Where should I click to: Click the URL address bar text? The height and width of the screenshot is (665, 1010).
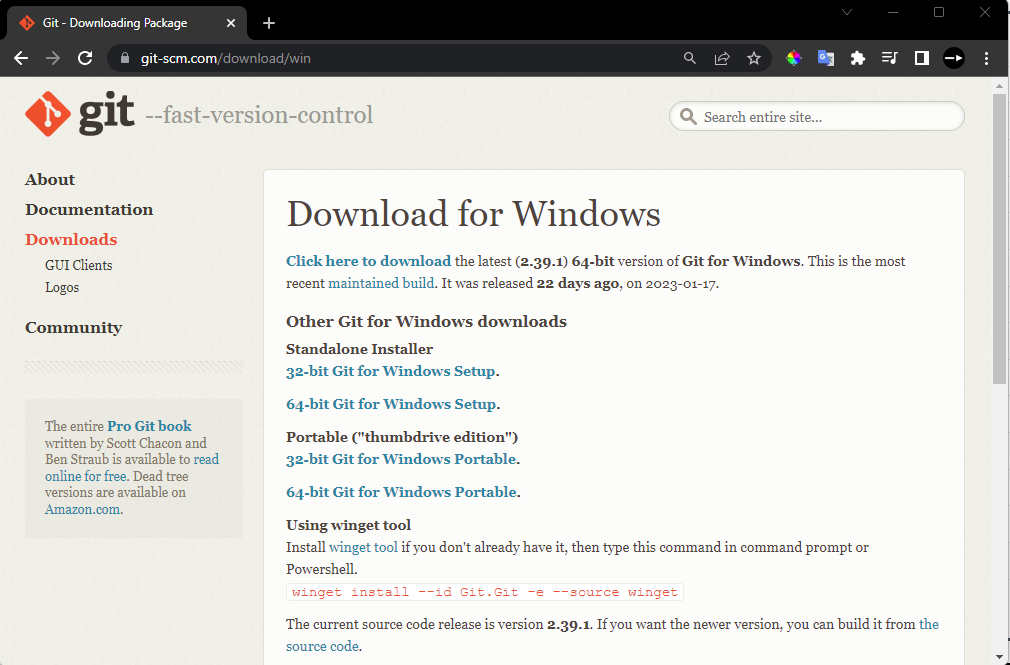(225, 59)
